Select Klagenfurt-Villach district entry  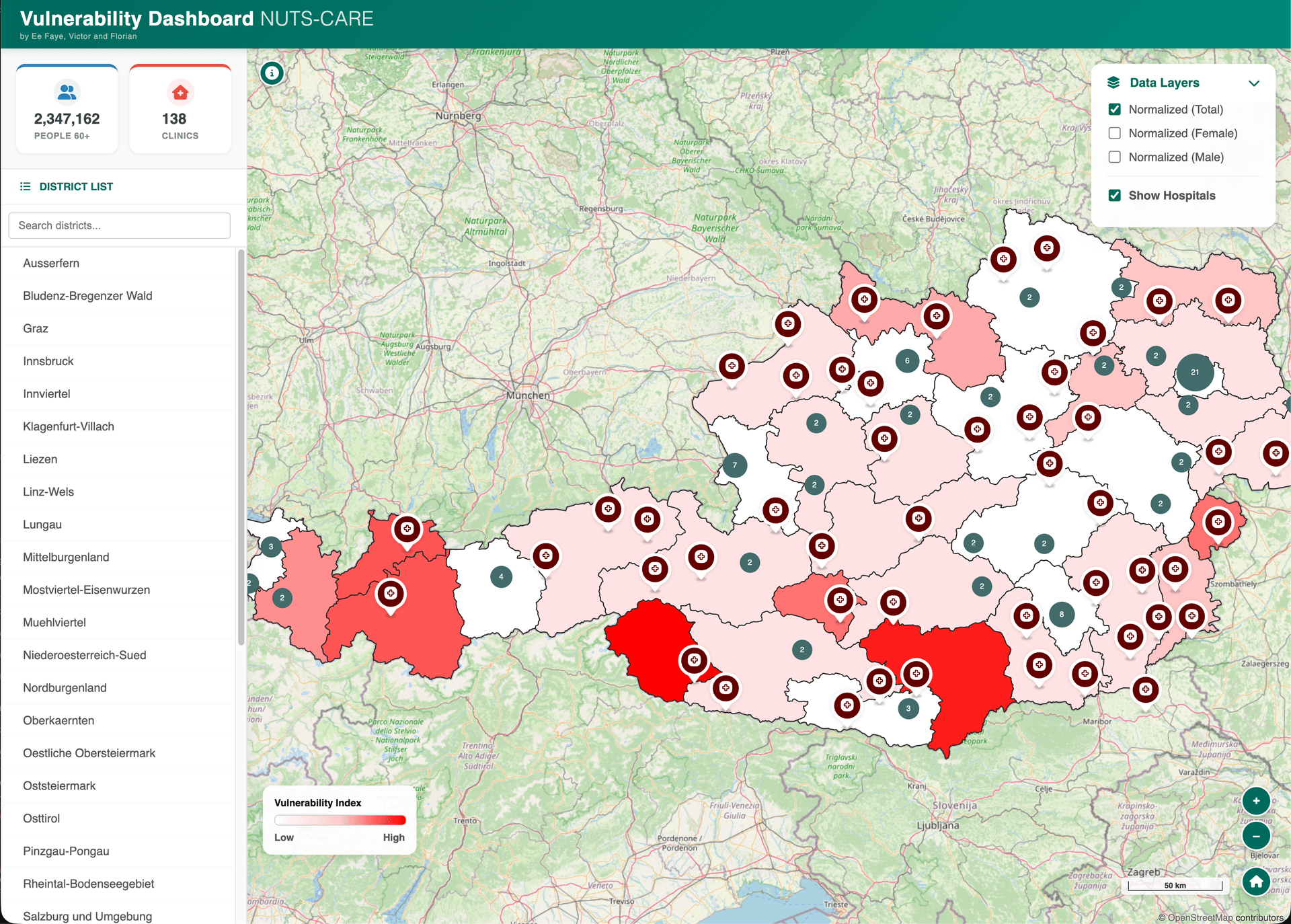(69, 426)
